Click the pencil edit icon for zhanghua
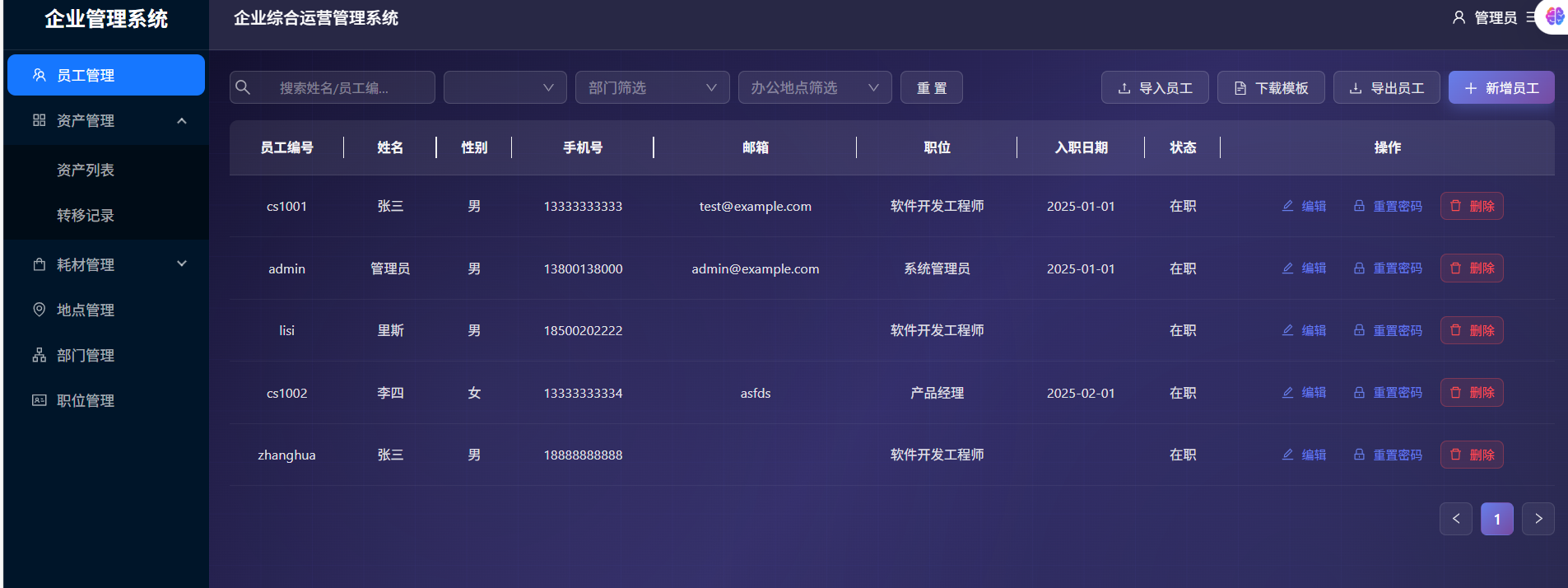The height and width of the screenshot is (588, 1568). (1287, 455)
